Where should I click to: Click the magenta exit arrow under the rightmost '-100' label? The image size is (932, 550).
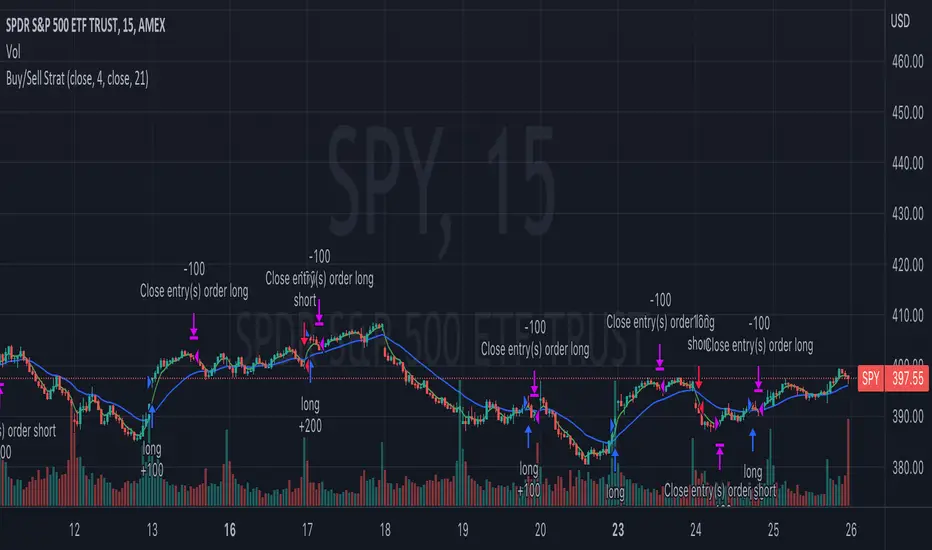[x=759, y=378]
